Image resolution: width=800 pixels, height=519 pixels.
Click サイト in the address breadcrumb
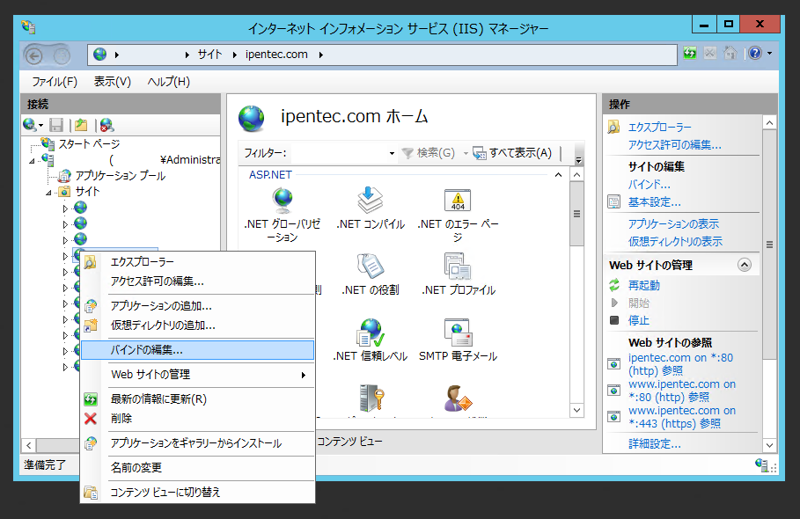[x=210, y=55]
